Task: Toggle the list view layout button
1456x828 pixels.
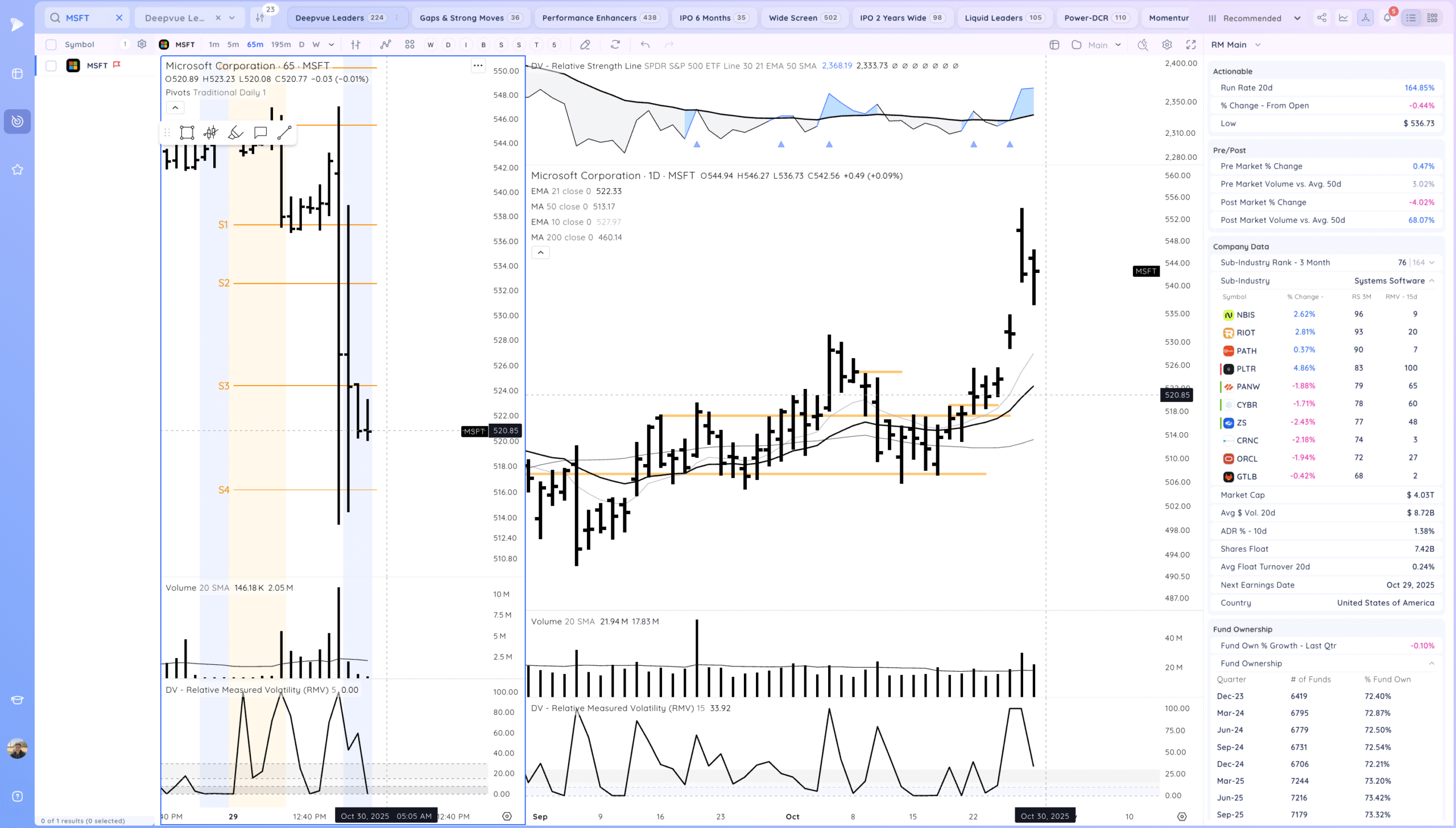Action: tap(1410, 18)
